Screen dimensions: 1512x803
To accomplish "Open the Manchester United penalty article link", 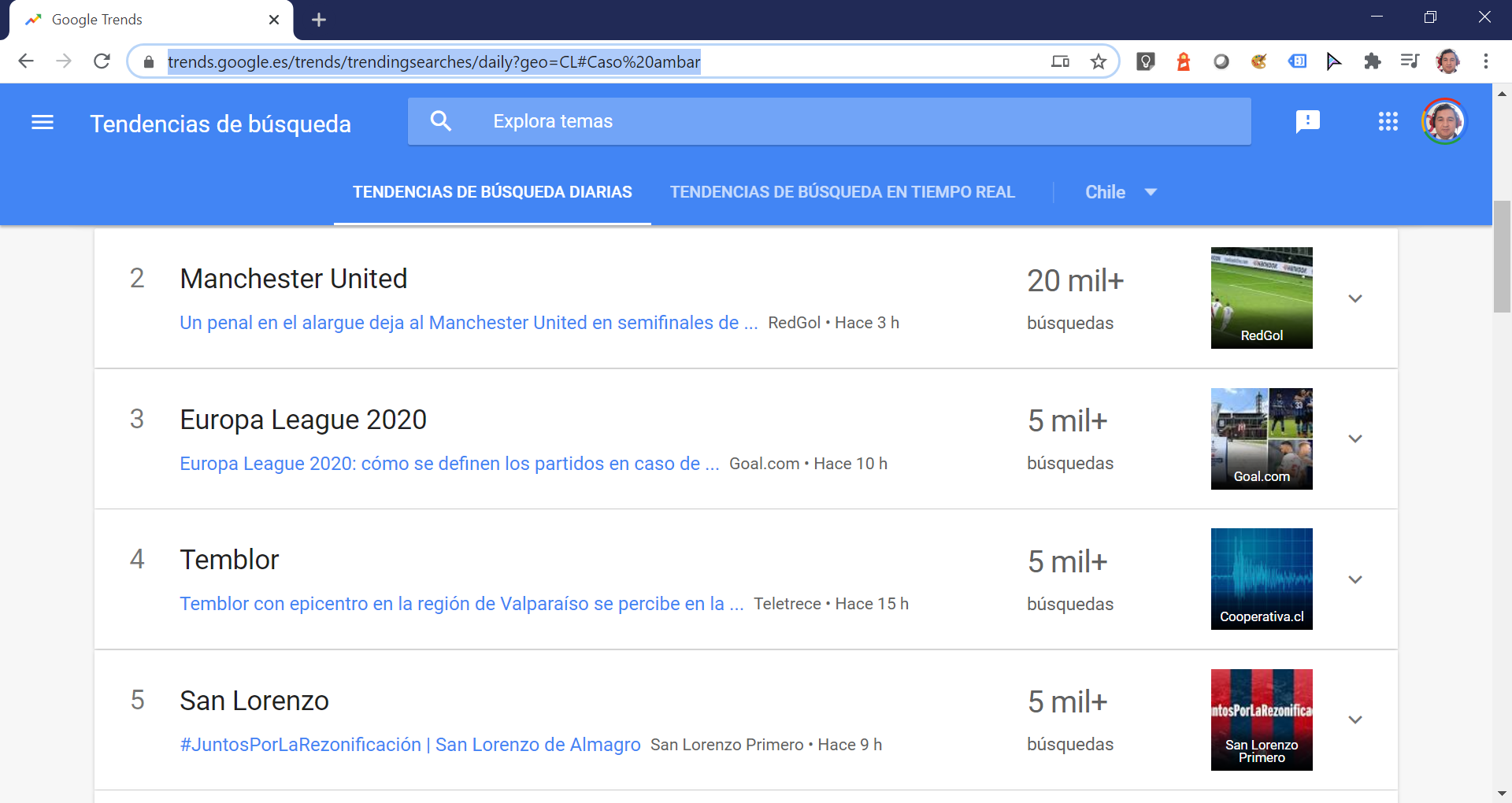I will click(469, 323).
